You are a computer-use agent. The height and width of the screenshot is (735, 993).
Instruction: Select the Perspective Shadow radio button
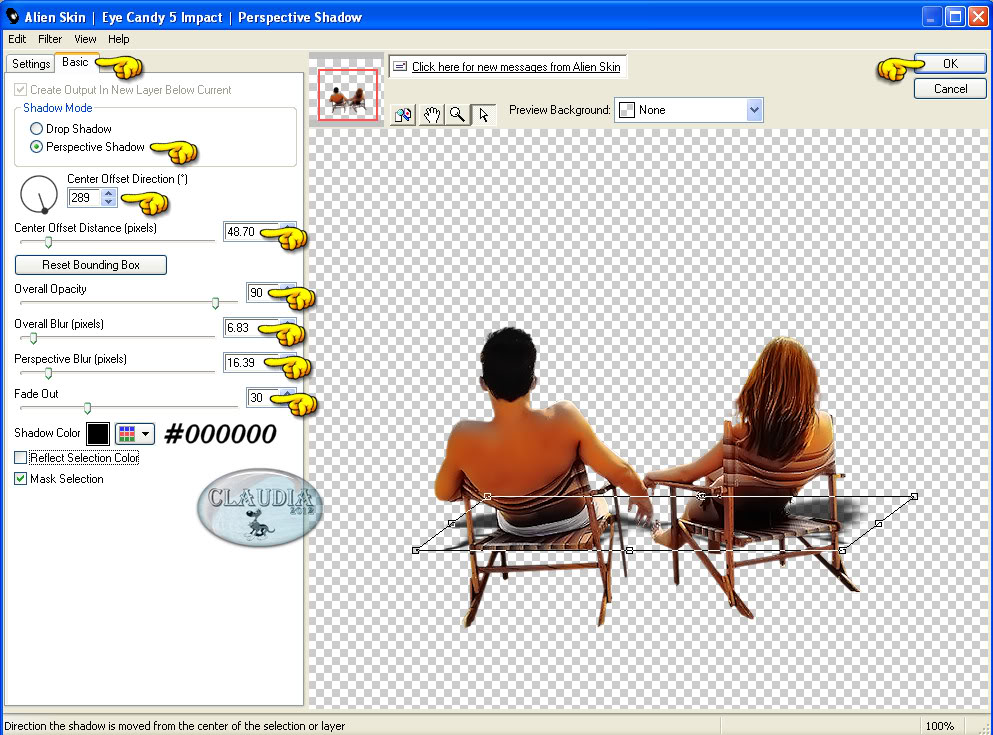(x=37, y=147)
